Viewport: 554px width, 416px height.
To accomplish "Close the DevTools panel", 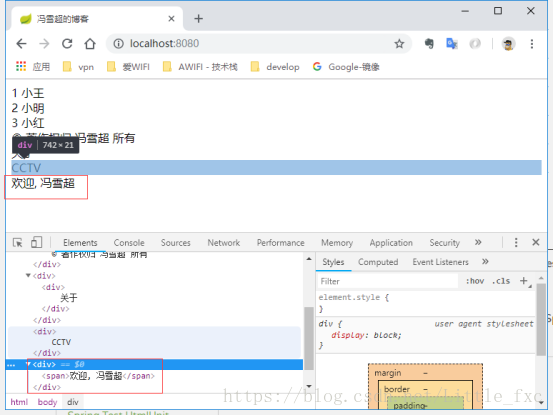I will pos(536,242).
